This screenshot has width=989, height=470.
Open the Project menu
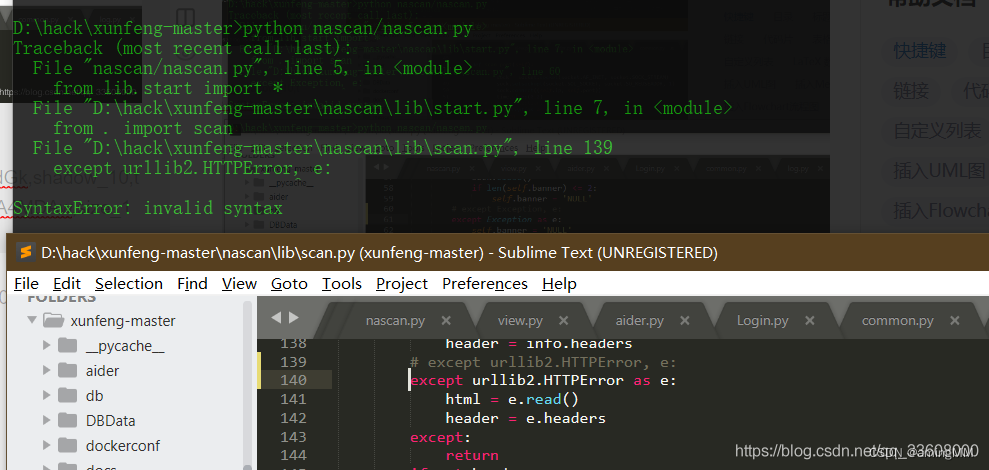[402, 284]
